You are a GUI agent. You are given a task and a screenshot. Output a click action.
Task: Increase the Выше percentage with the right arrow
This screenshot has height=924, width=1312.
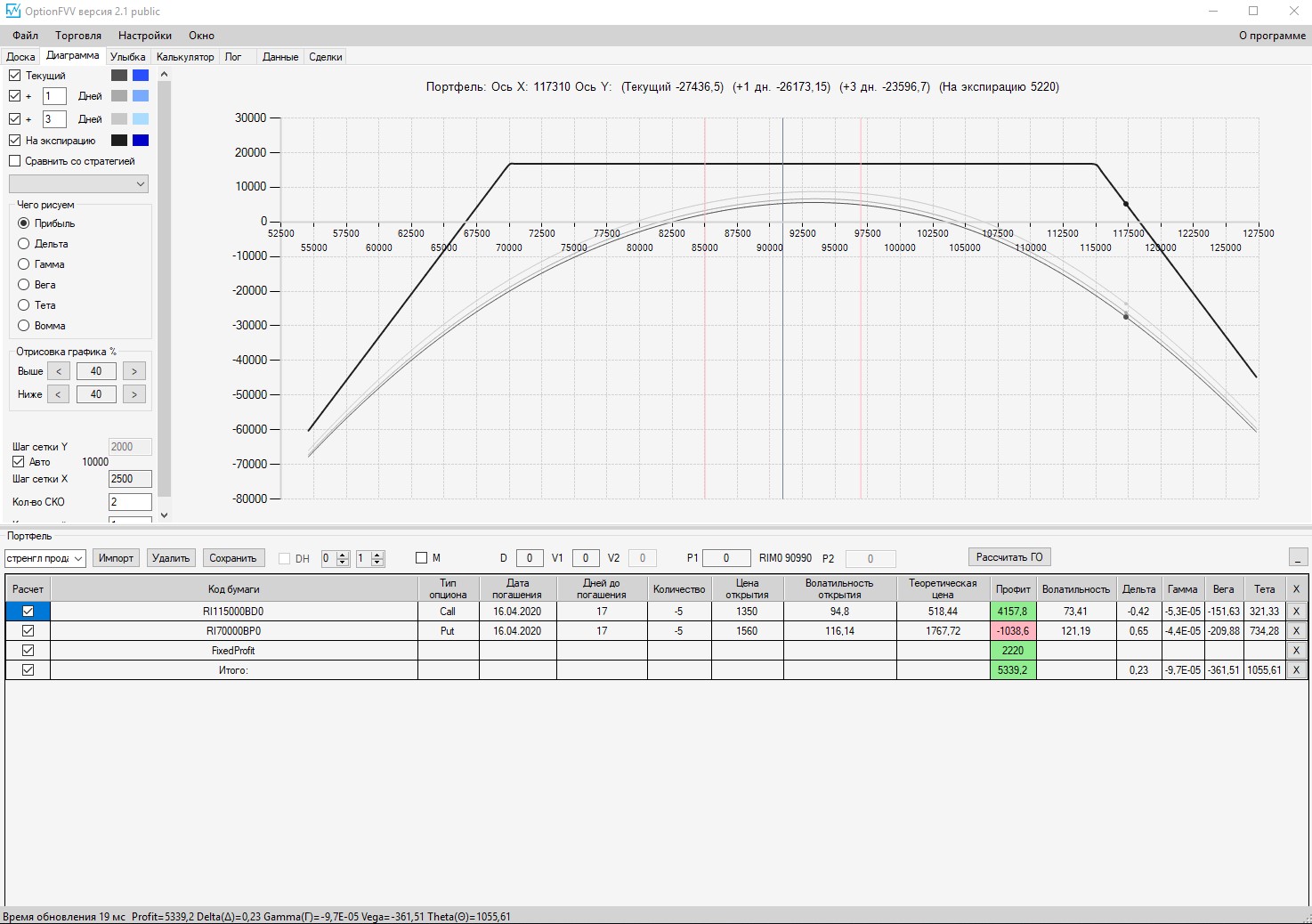tap(134, 371)
